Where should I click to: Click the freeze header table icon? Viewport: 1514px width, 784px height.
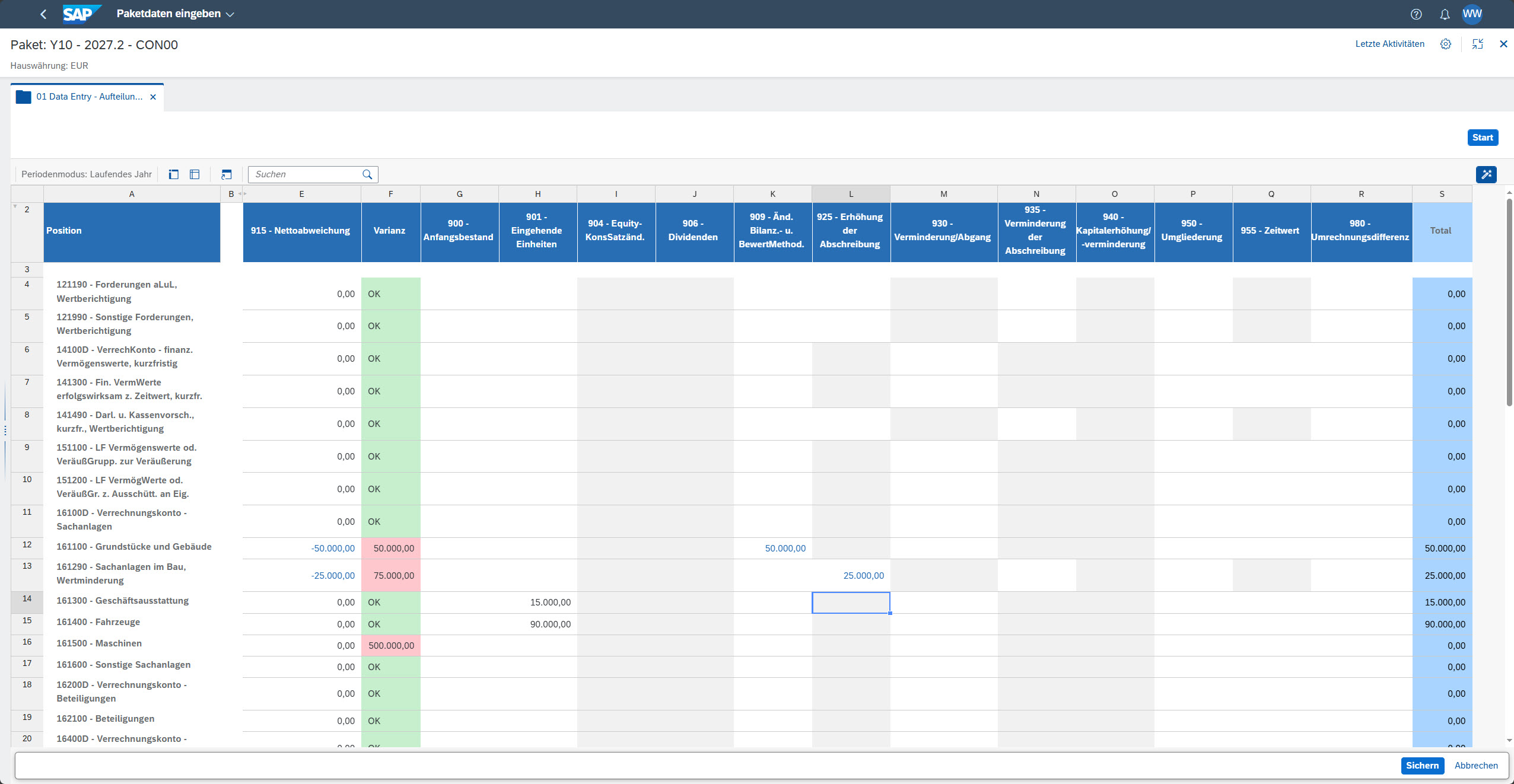pyautogui.click(x=195, y=174)
